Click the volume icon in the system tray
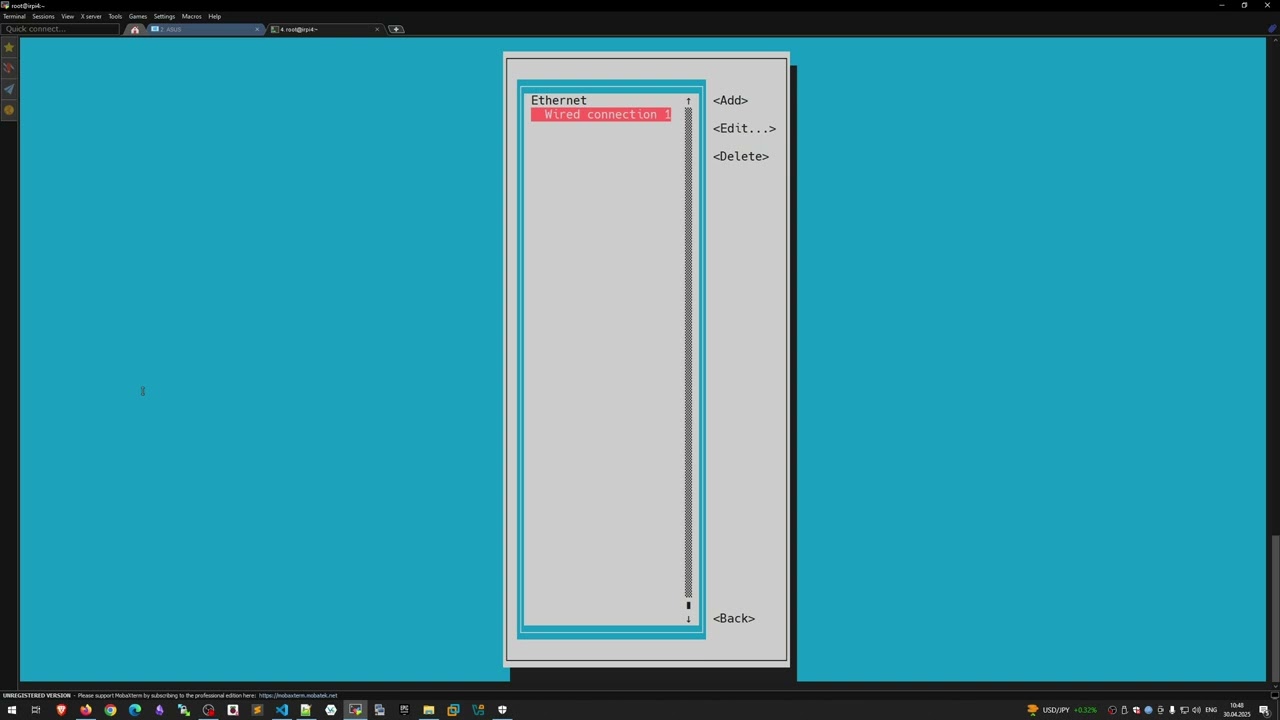The height and width of the screenshot is (720, 1280). point(1196,710)
